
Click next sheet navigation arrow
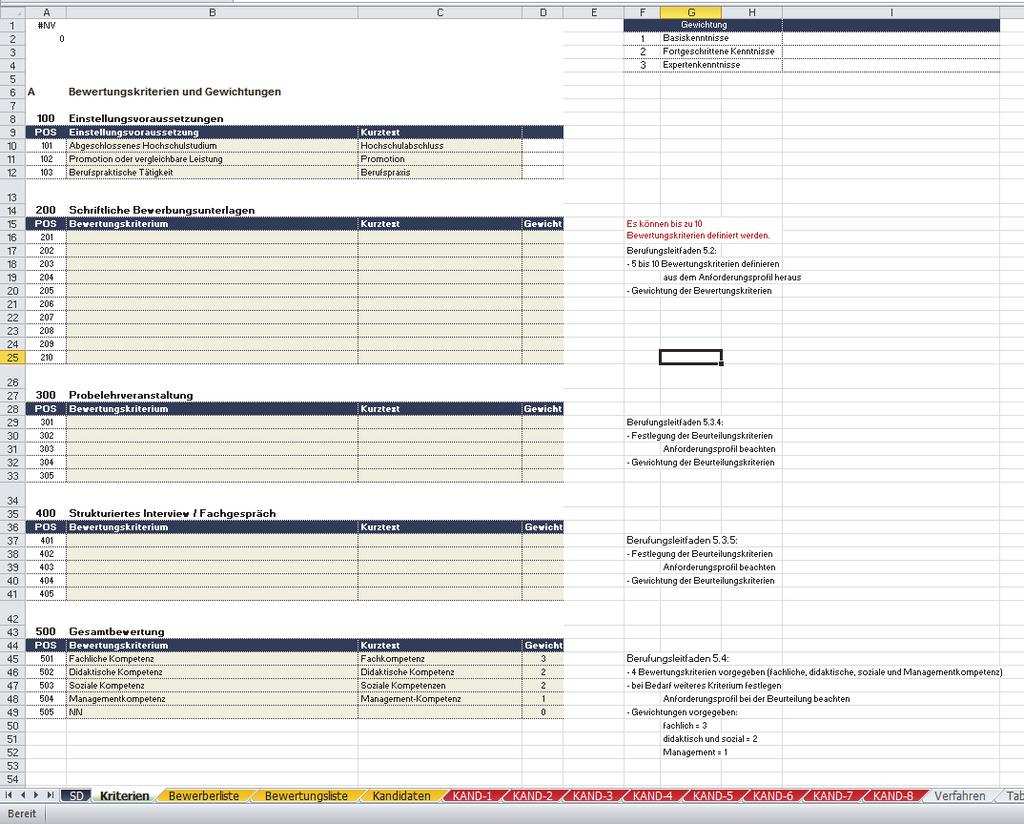click(x=37, y=796)
